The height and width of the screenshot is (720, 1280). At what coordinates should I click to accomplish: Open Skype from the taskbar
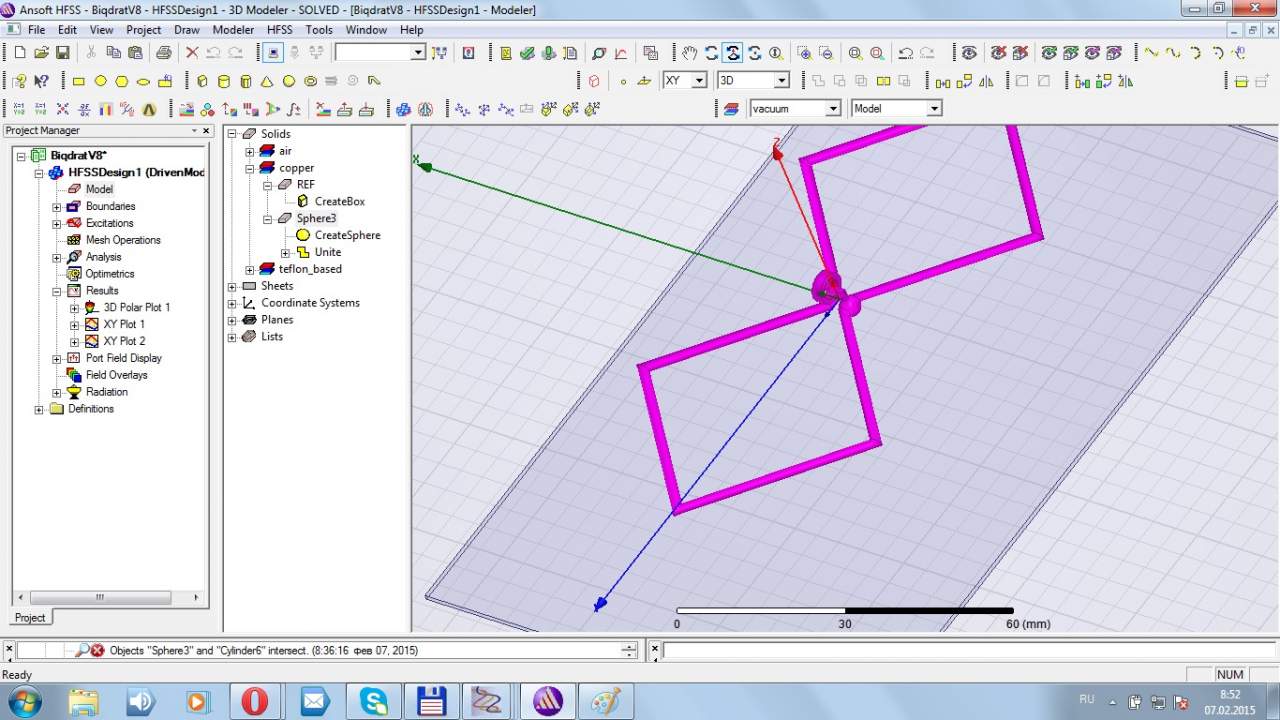(373, 700)
